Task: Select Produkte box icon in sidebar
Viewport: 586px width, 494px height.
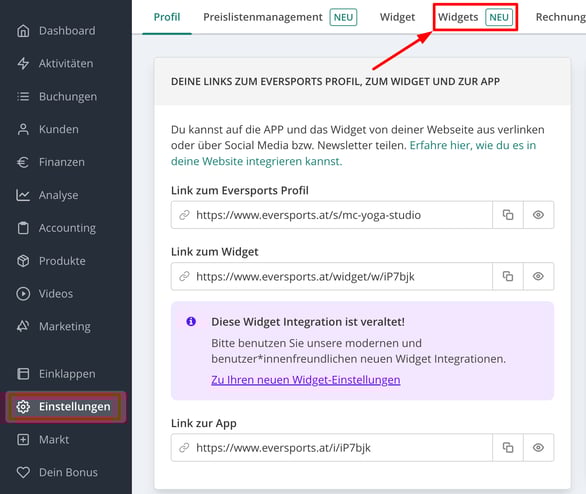Action: pos(23,261)
